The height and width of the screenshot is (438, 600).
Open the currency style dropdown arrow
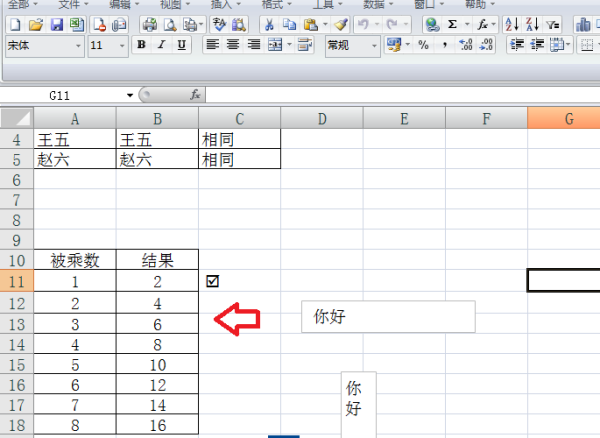coord(408,46)
